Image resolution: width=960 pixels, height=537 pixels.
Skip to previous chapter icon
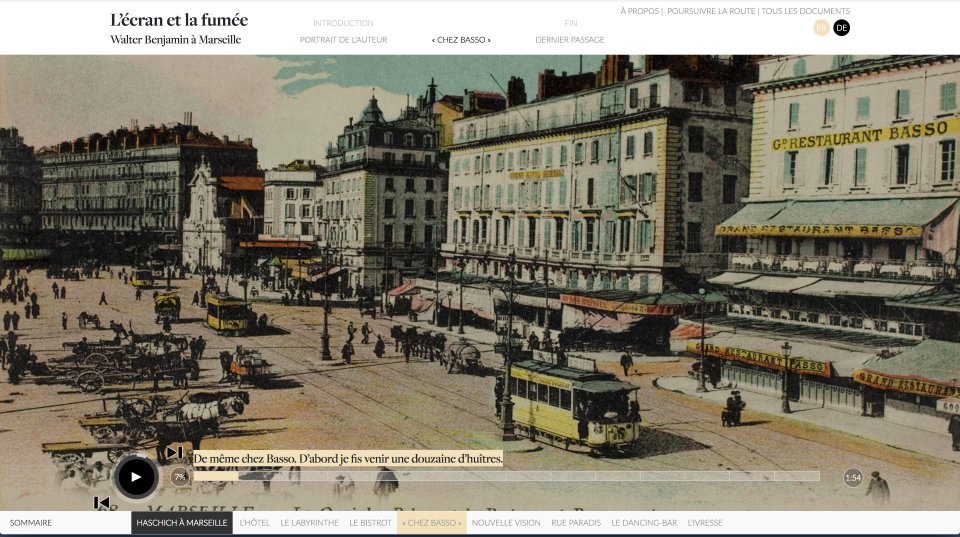102,503
